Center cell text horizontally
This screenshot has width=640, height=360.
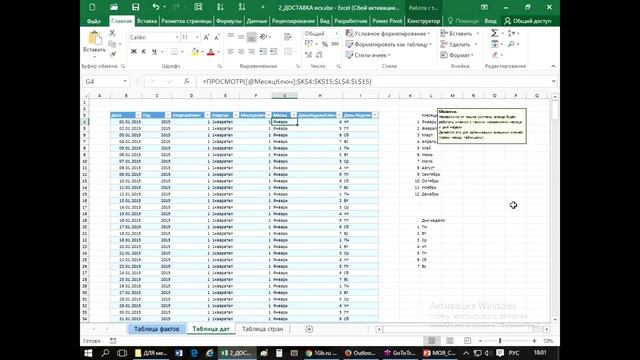241,51
